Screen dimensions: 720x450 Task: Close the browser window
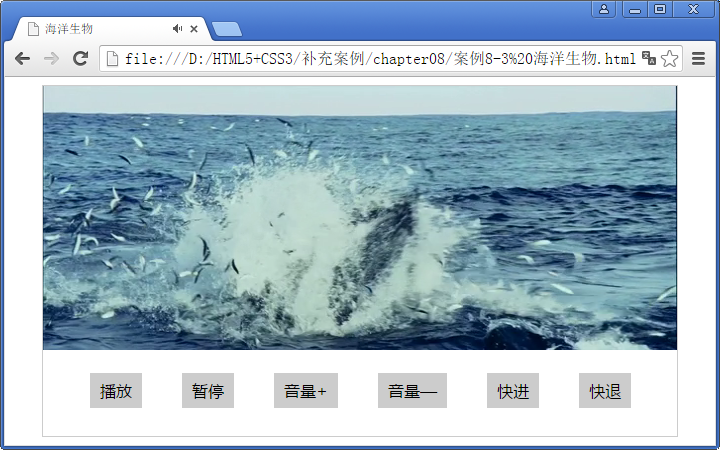[693, 9]
